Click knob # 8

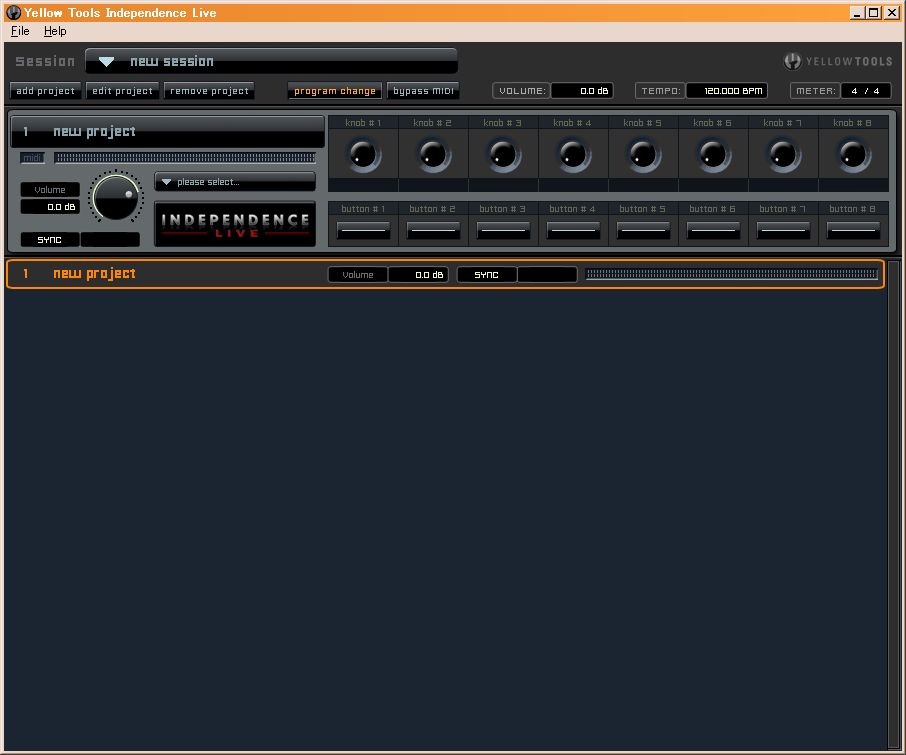point(853,155)
